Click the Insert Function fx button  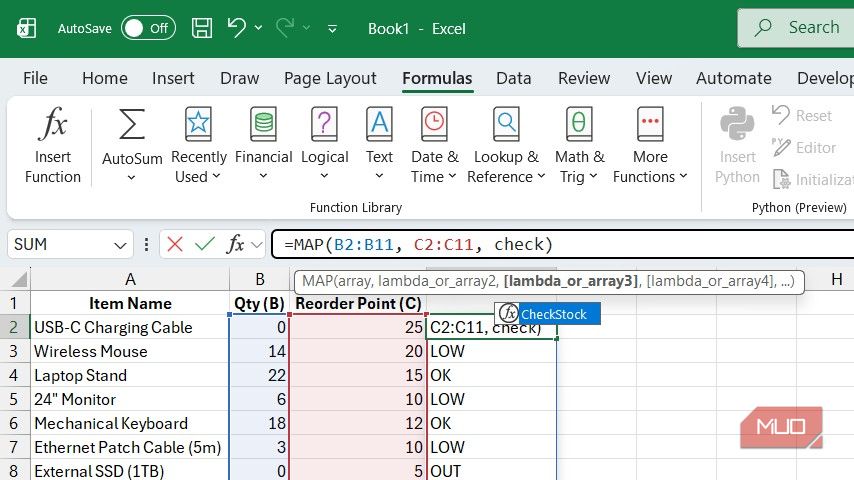click(x=53, y=145)
